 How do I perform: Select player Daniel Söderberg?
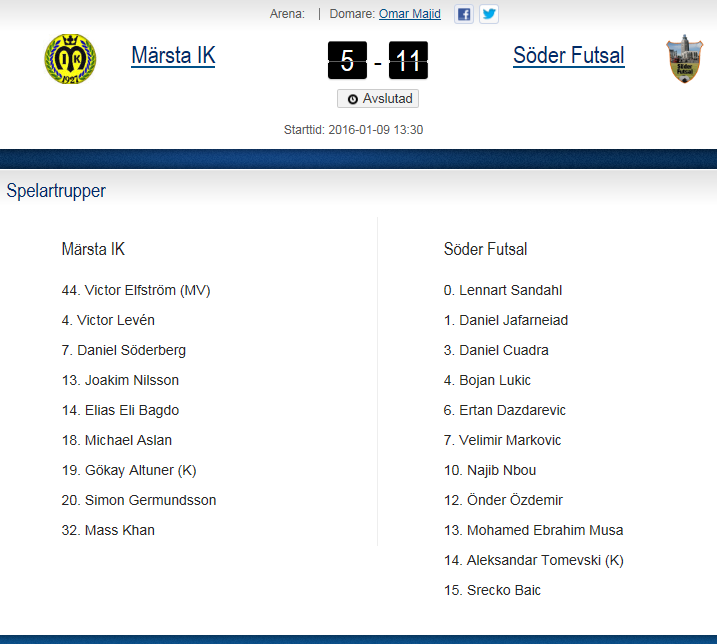pyautogui.click(x=124, y=351)
